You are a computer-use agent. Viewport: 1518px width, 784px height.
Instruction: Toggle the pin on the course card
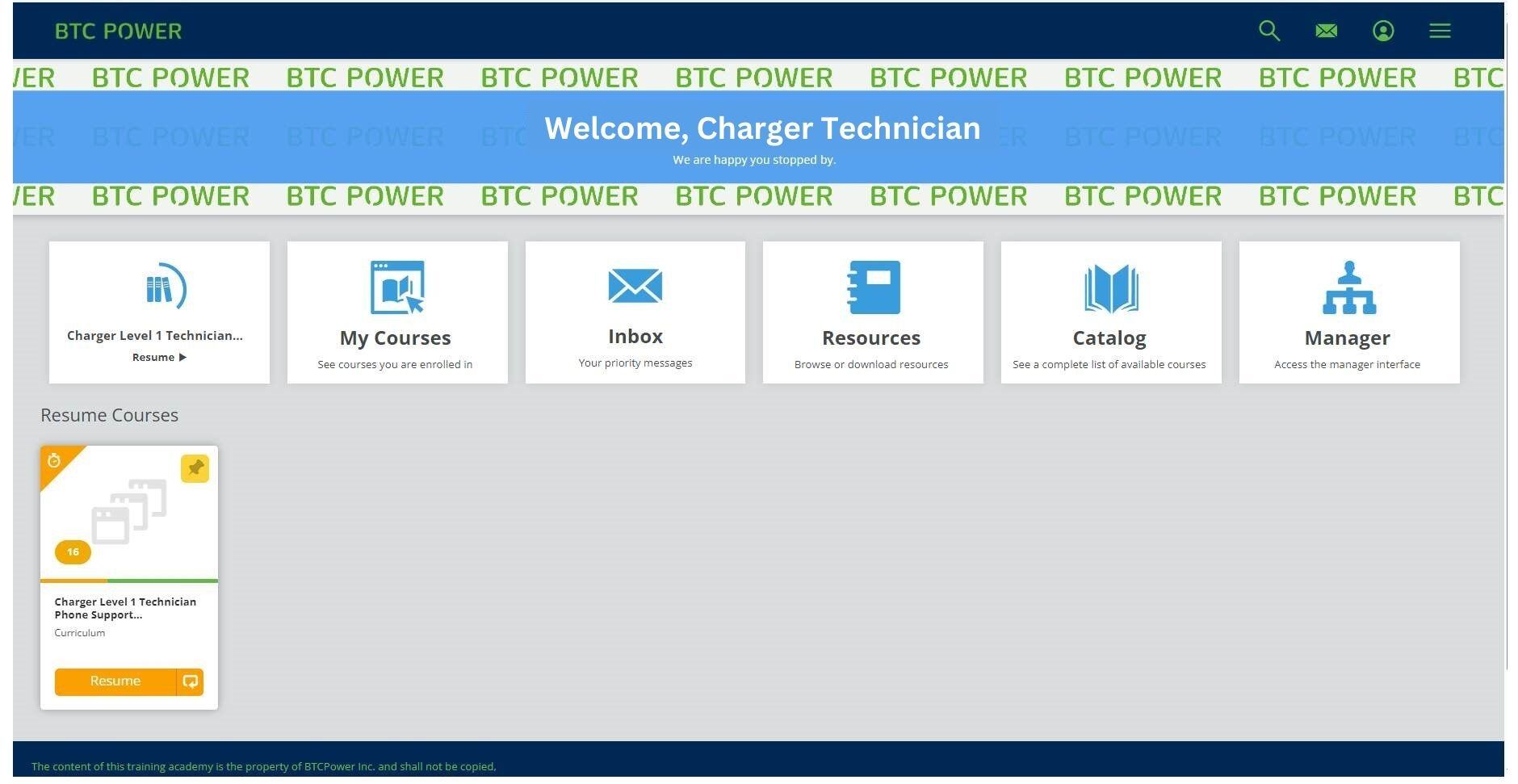(195, 467)
